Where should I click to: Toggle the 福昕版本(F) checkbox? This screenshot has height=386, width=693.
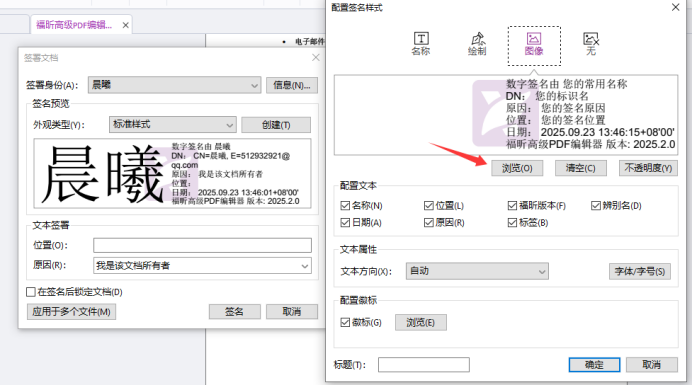[x=512, y=206]
